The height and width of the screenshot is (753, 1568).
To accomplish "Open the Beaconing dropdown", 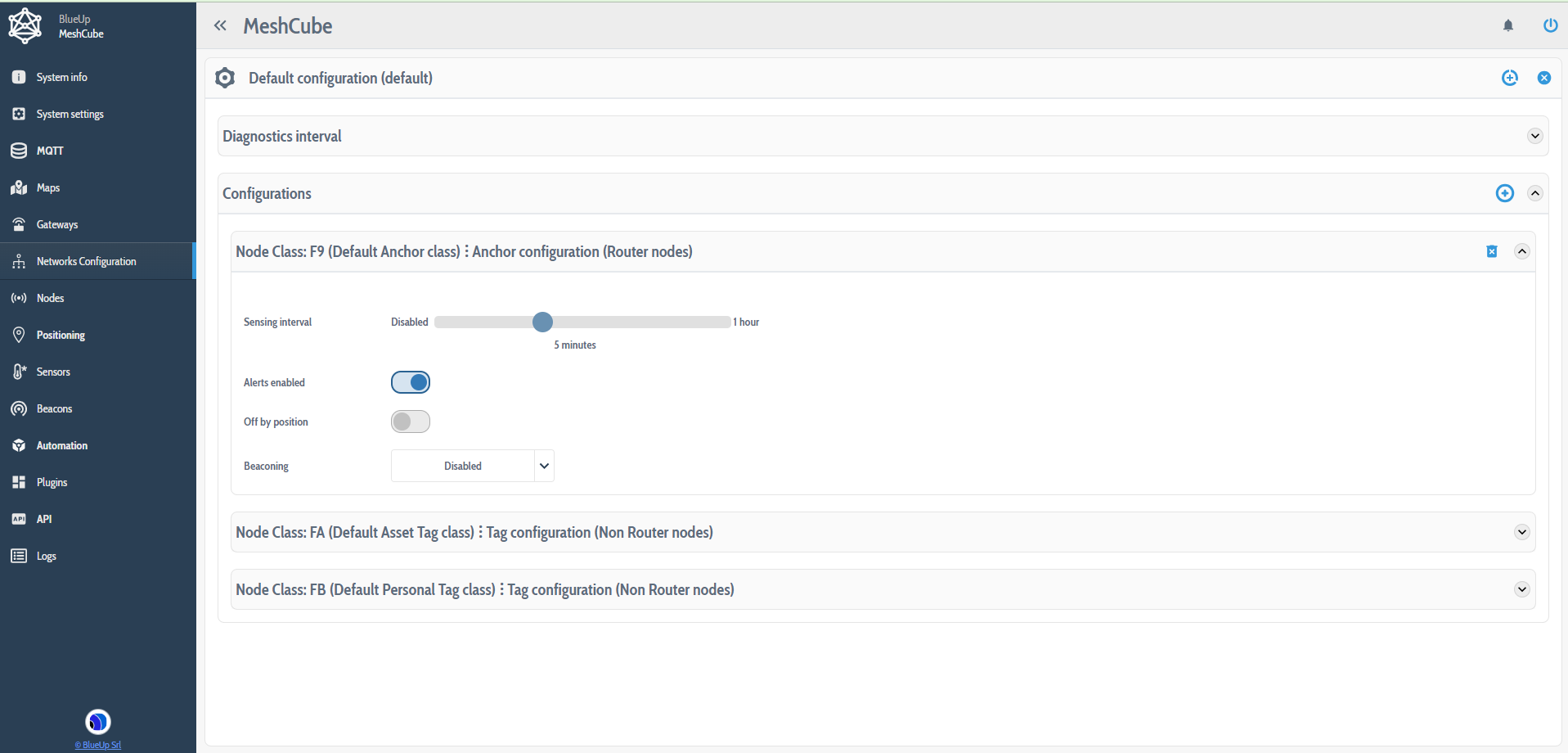I will (x=472, y=466).
